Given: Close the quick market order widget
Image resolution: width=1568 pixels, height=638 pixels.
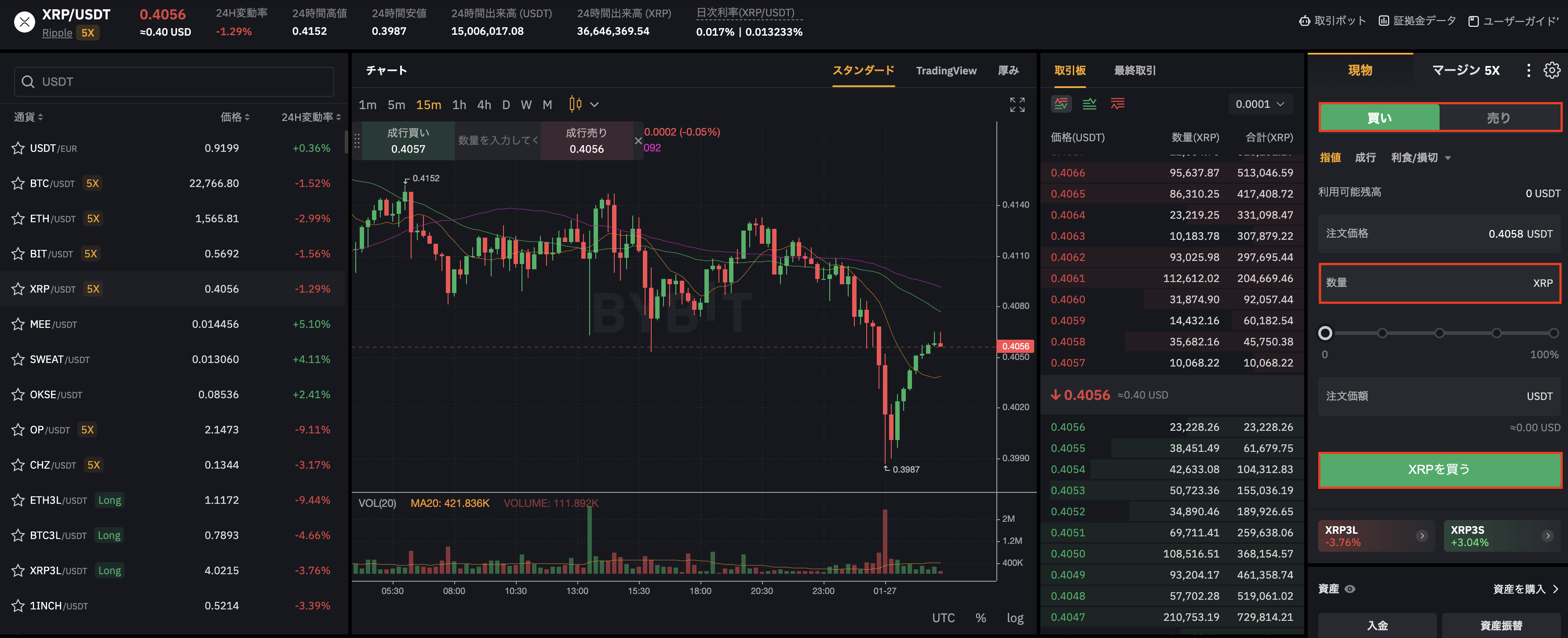Looking at the screenshot, I should 638,141.
